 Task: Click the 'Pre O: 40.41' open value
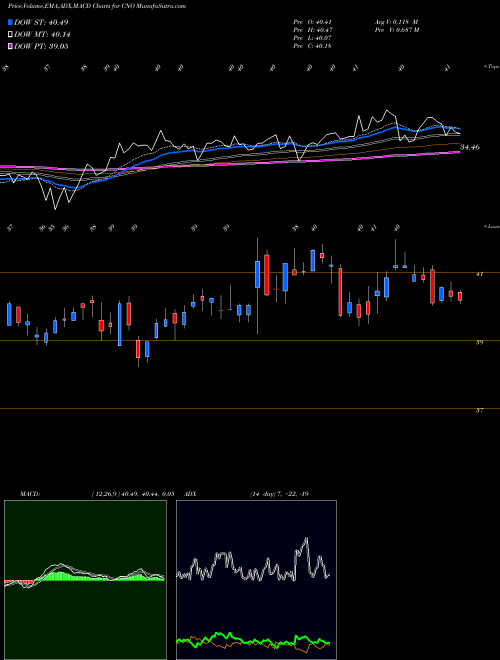pyautogui.click(x=313, y=22)
